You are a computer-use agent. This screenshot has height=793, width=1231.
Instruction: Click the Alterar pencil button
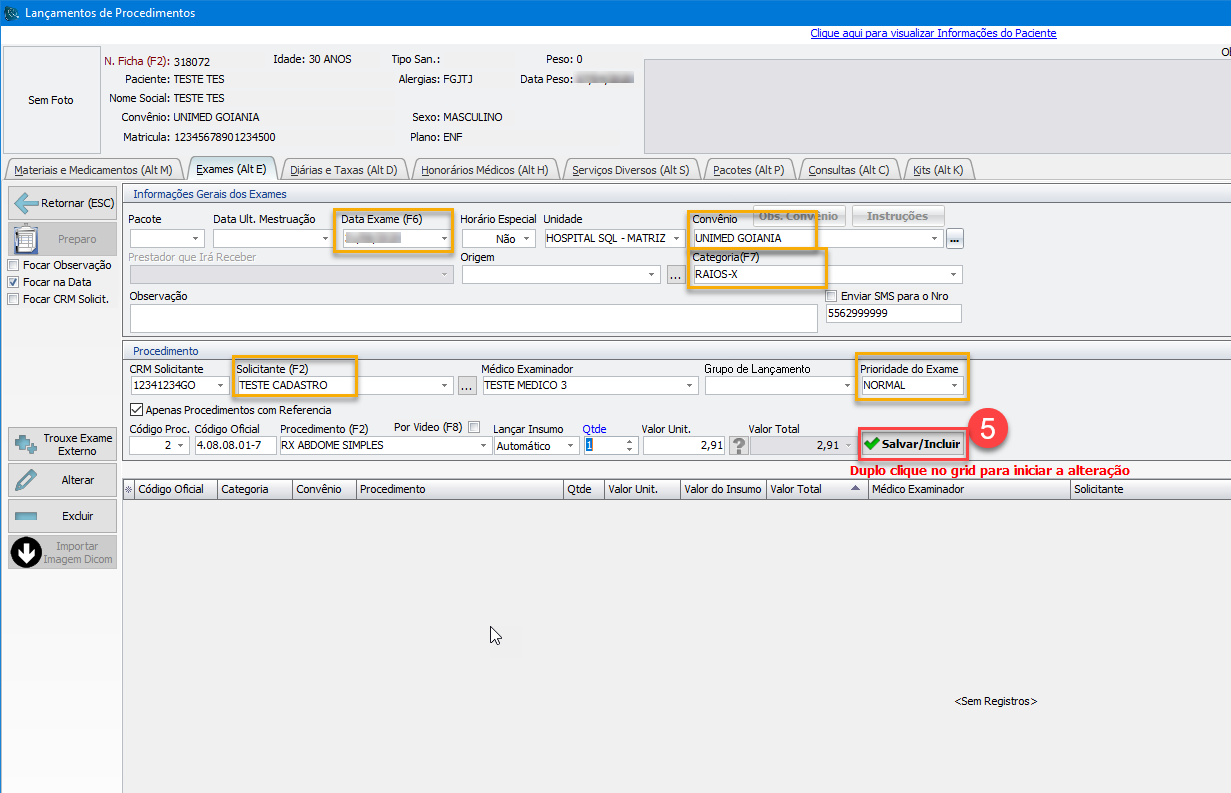63,480
